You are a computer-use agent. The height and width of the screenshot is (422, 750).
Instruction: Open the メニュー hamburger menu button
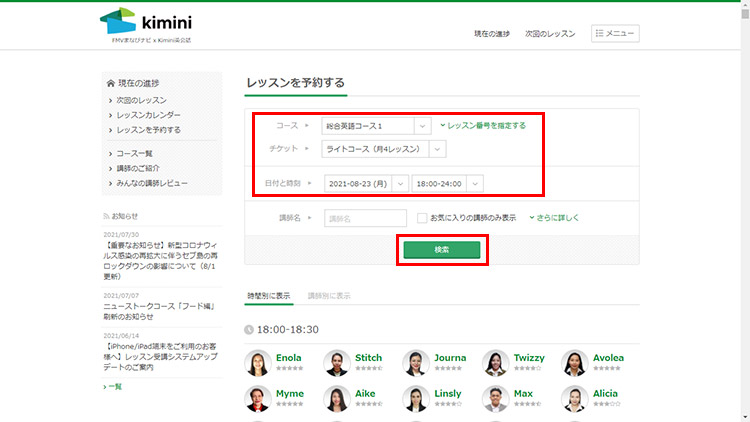tap(615, 34)
